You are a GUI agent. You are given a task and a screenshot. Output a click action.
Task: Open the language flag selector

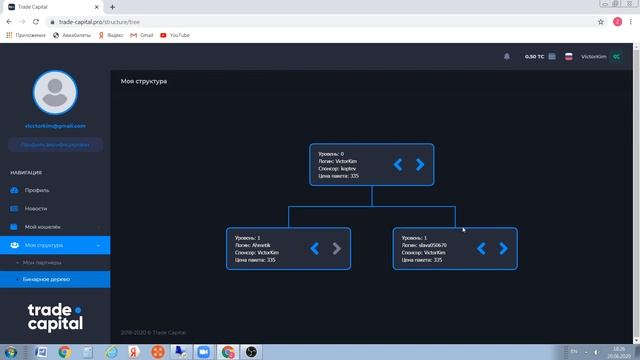pyautogui.click(x=569, y=56)
